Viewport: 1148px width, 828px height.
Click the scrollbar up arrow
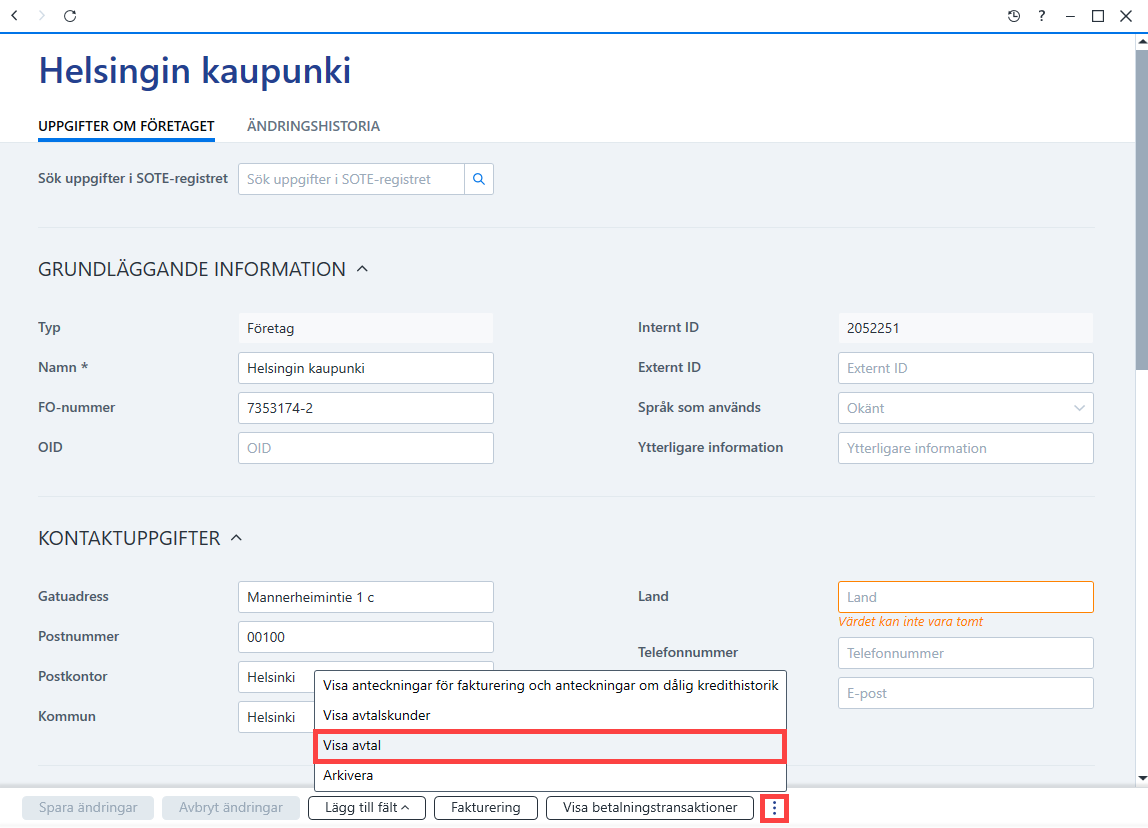click(x=1141, y=42)
